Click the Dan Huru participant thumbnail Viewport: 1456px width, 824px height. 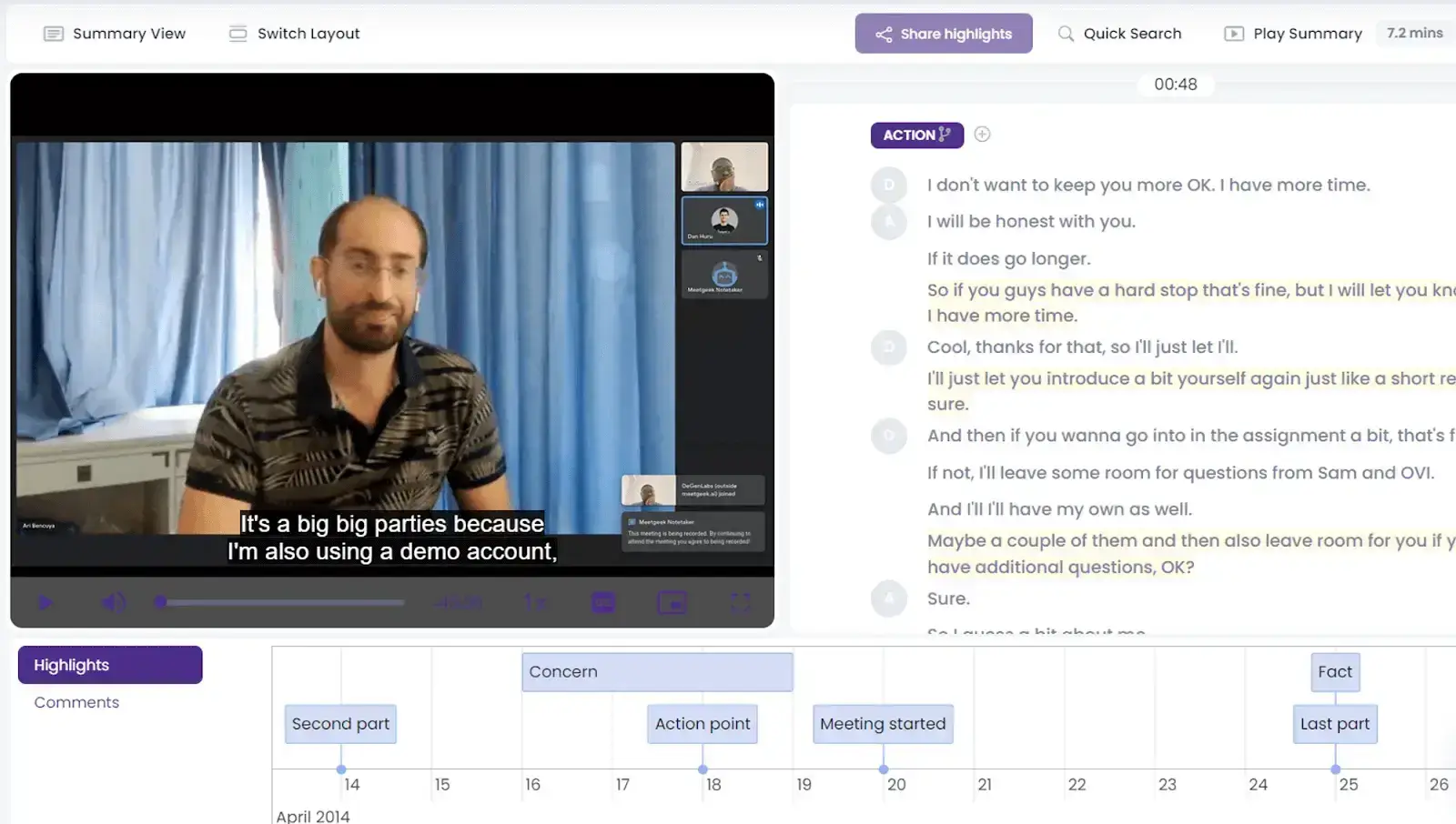click(x=724, y=221)
